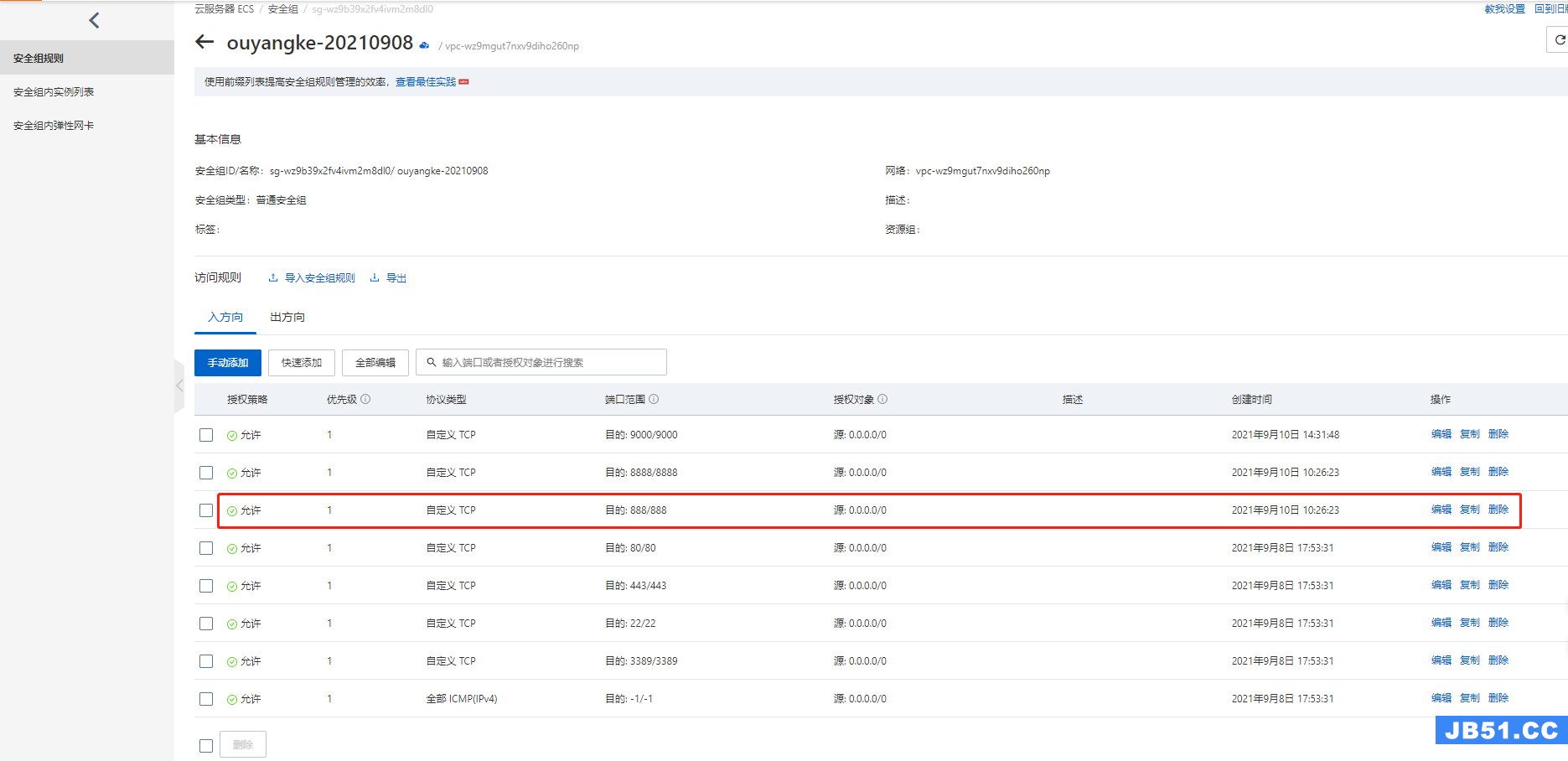Switch to the 入方向 tab

(x=225, y=318)
